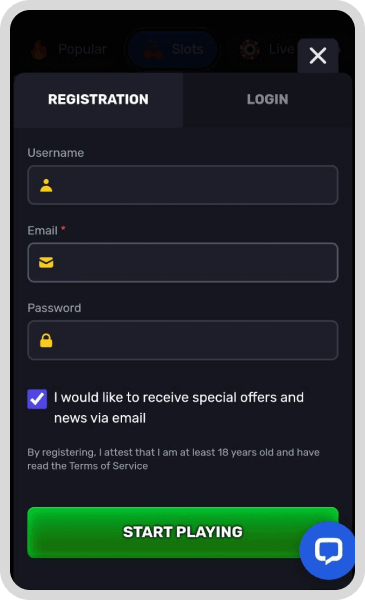This screenshot has width=365, height=600.
Task: Click the Start Playing button
Action: 183,532
